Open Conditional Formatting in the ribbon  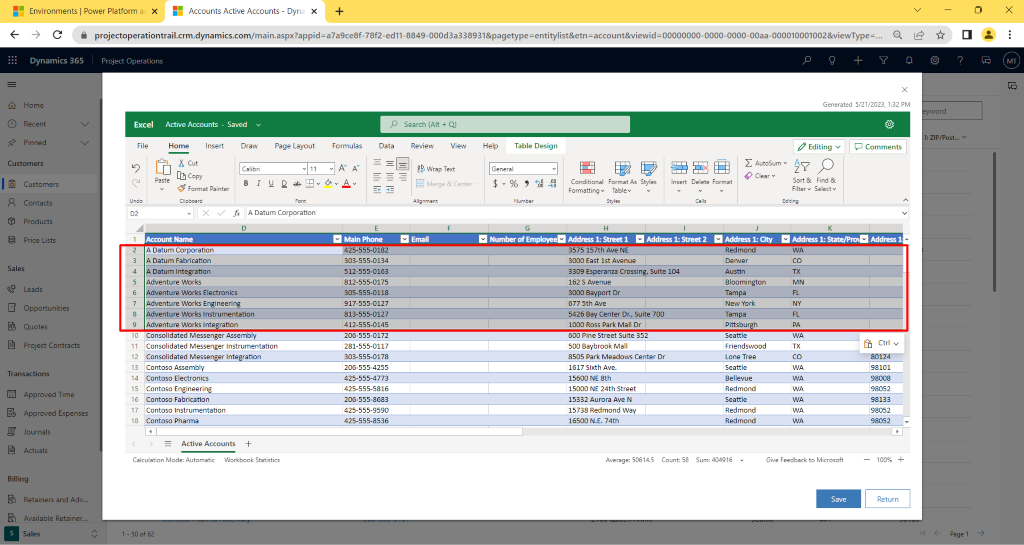tap(586, 167)
